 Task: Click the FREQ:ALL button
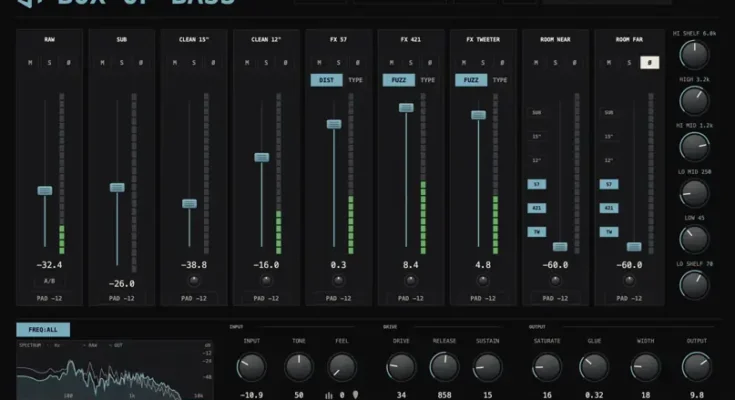point(43,330)
